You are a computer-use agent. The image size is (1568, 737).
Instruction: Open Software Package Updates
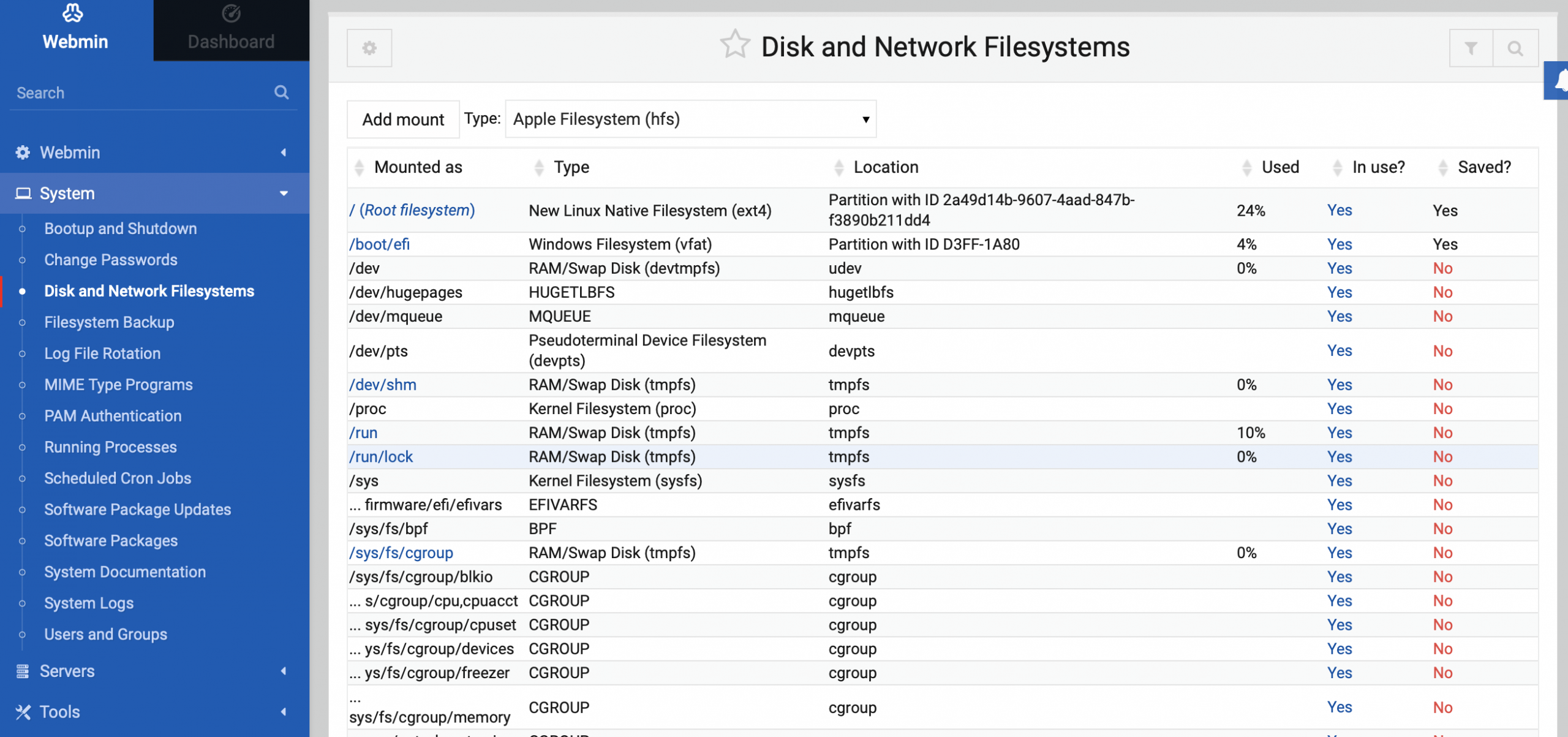coord(137,510)
